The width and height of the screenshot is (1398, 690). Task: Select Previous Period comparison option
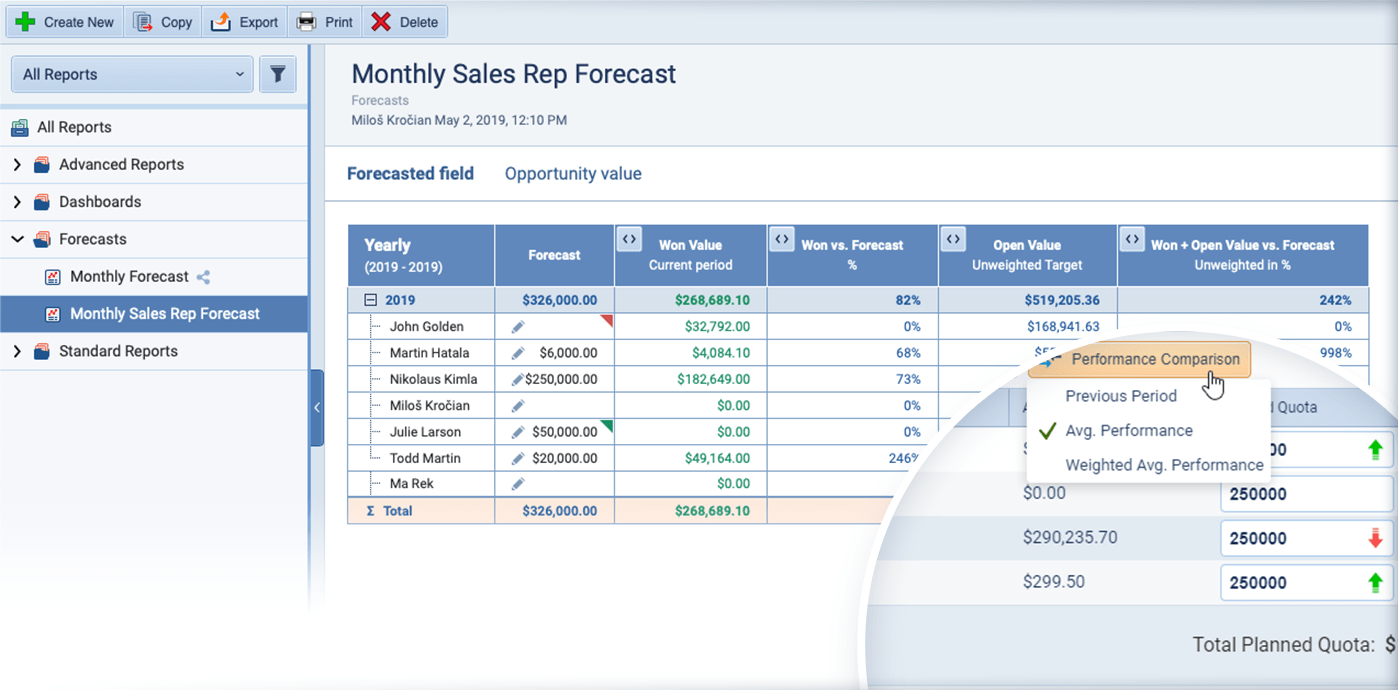(x=1120, y=396)
